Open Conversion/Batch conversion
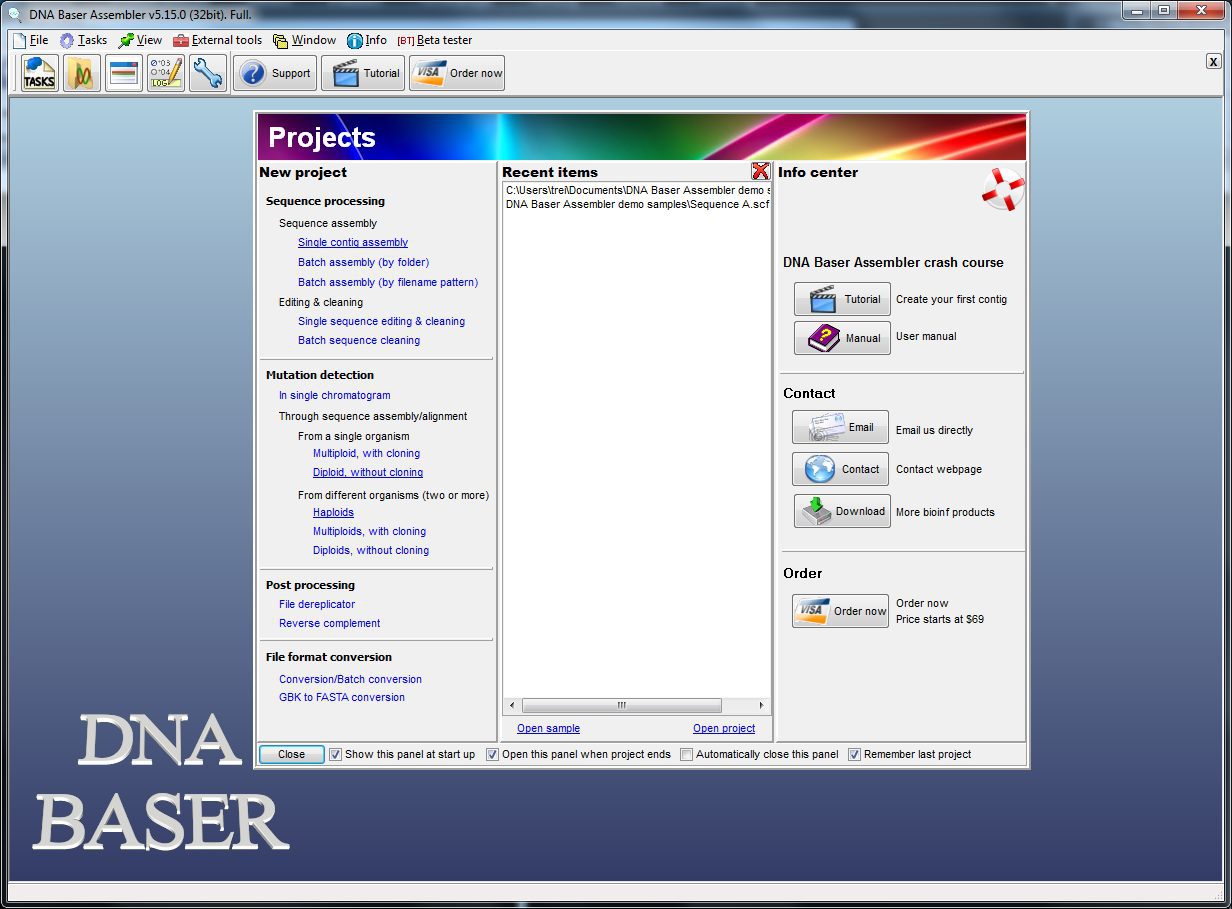The width and height of the screenshot is (1232, 909). pos(350,679)
